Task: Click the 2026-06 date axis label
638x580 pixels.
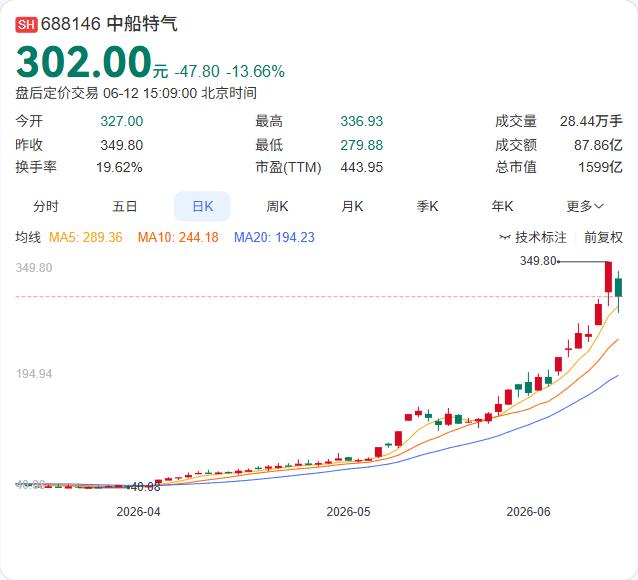Action: point(528,512)
